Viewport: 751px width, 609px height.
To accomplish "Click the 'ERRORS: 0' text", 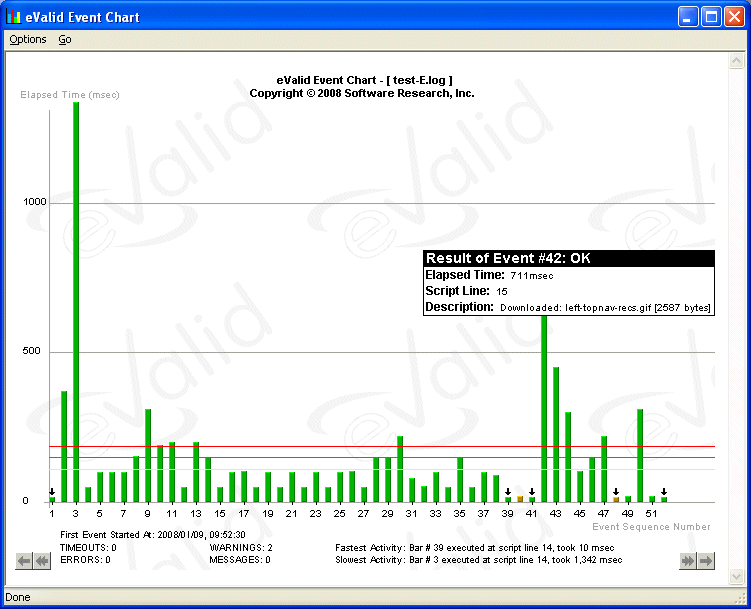I will pos(85,560).
